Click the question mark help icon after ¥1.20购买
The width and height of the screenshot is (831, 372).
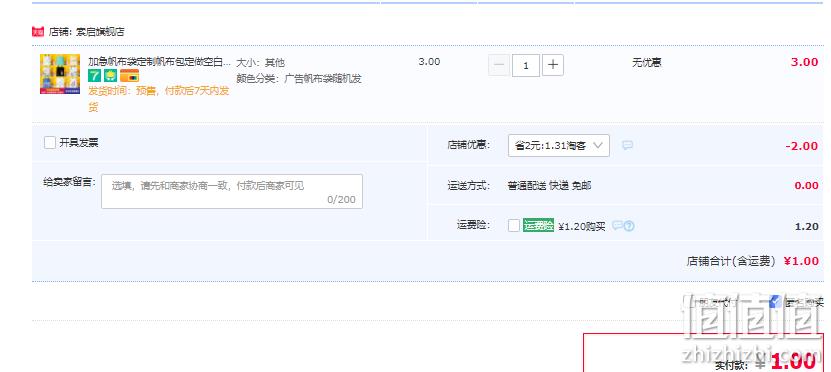click(x=629, y=226)
